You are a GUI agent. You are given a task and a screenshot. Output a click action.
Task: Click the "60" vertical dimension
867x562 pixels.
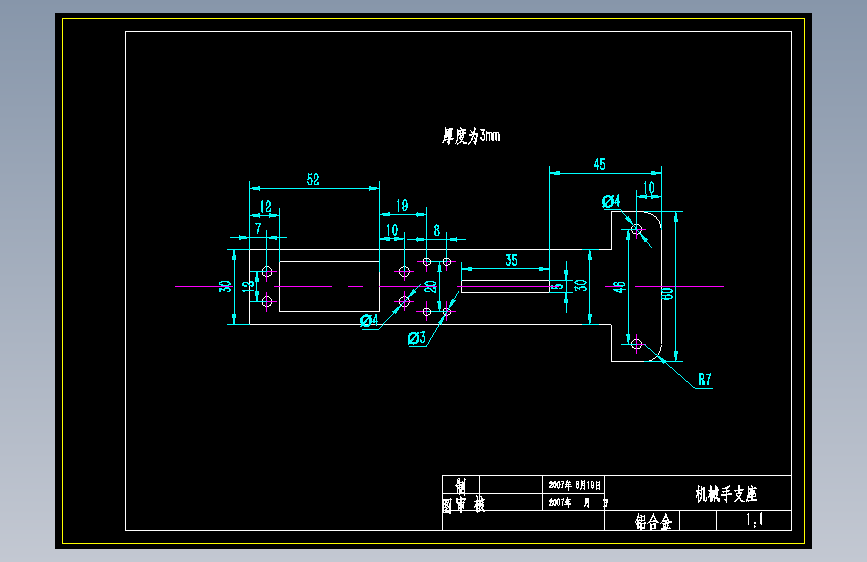668,294
